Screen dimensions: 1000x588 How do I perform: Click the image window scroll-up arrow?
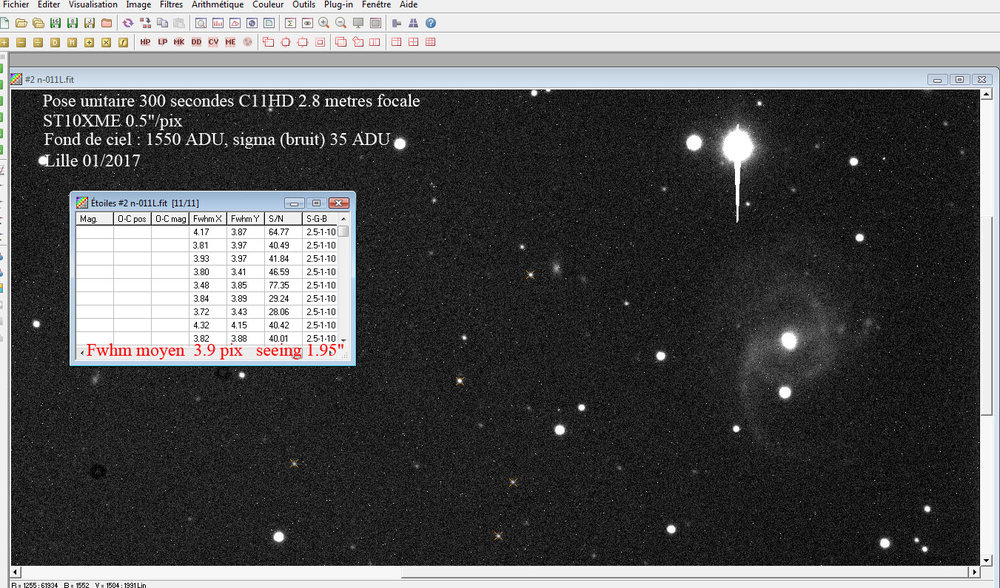click(x=987, y=94)
